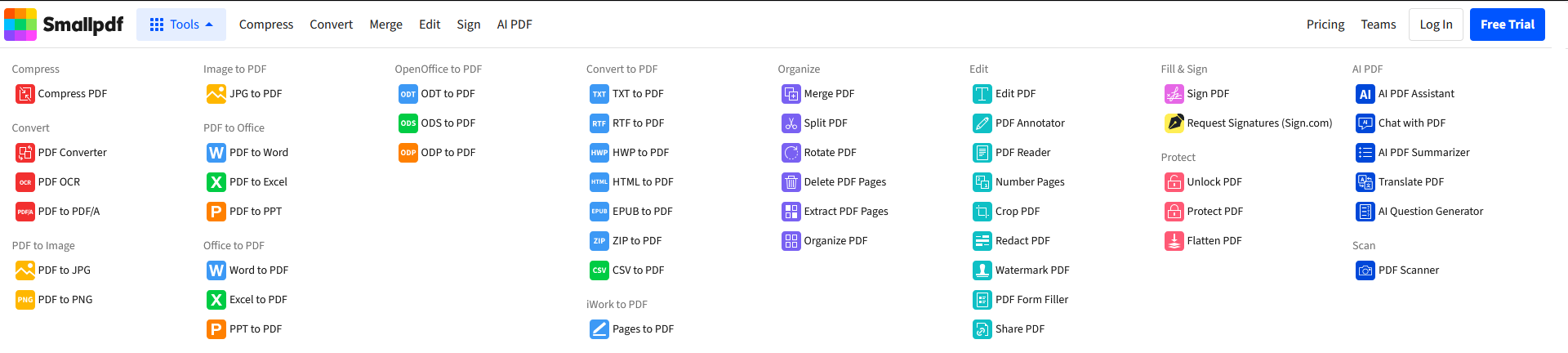This screenshot has width=1568, height=353.
Task: Open the Edit PDF icon
Action: 982,94
